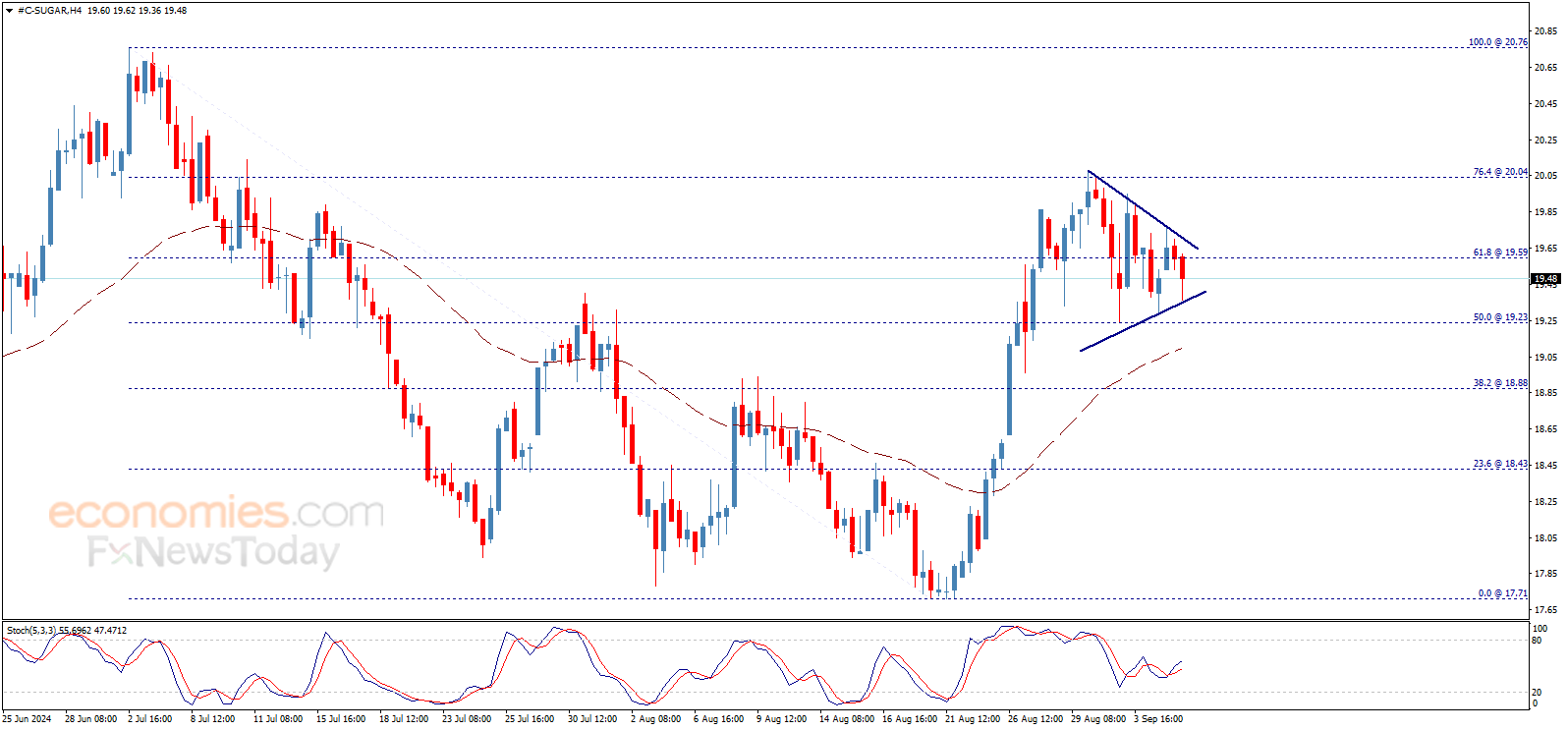Click the 20.25 price axis value

click(1545, 140)
